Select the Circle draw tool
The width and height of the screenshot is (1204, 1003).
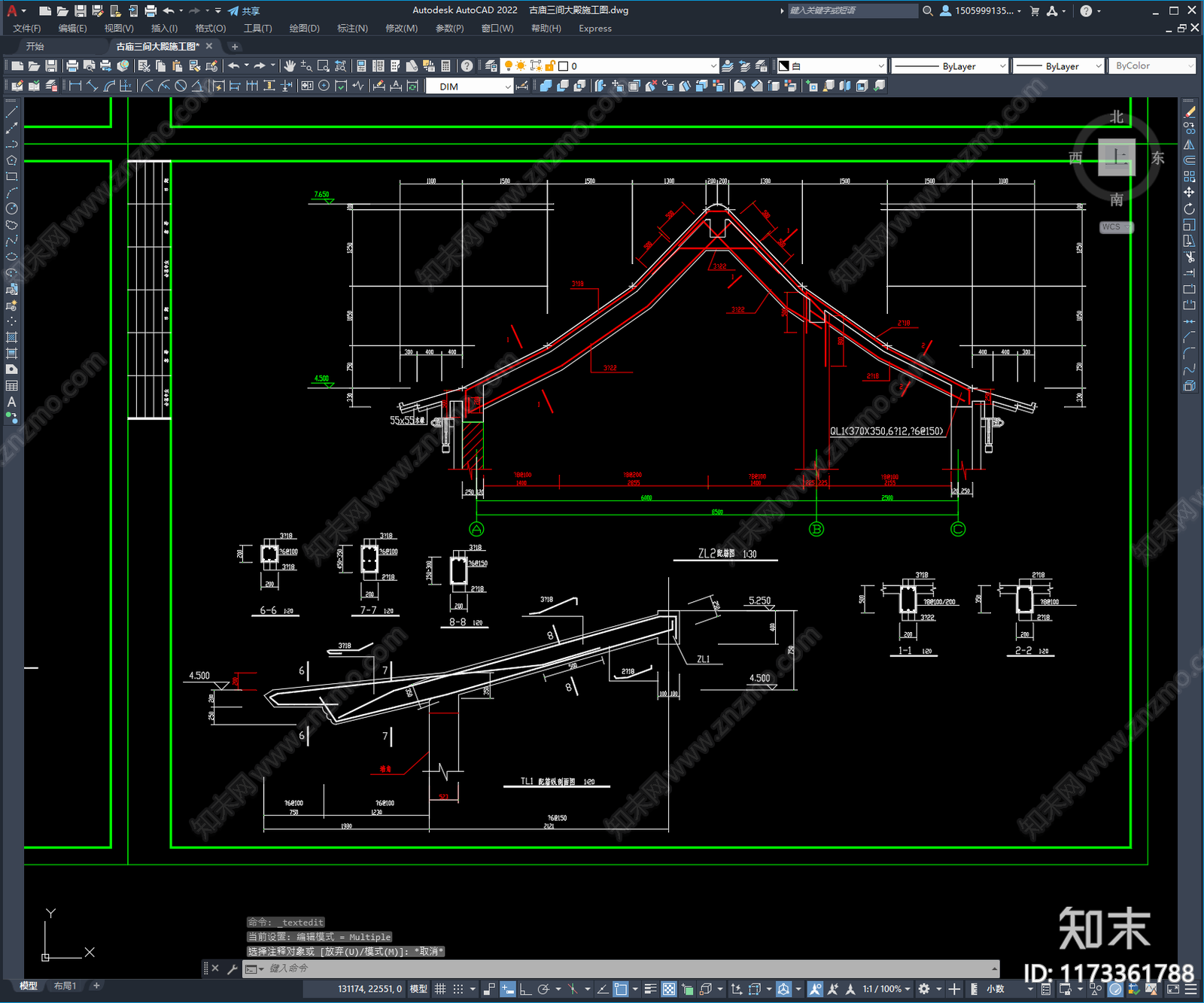pos(11,208)
